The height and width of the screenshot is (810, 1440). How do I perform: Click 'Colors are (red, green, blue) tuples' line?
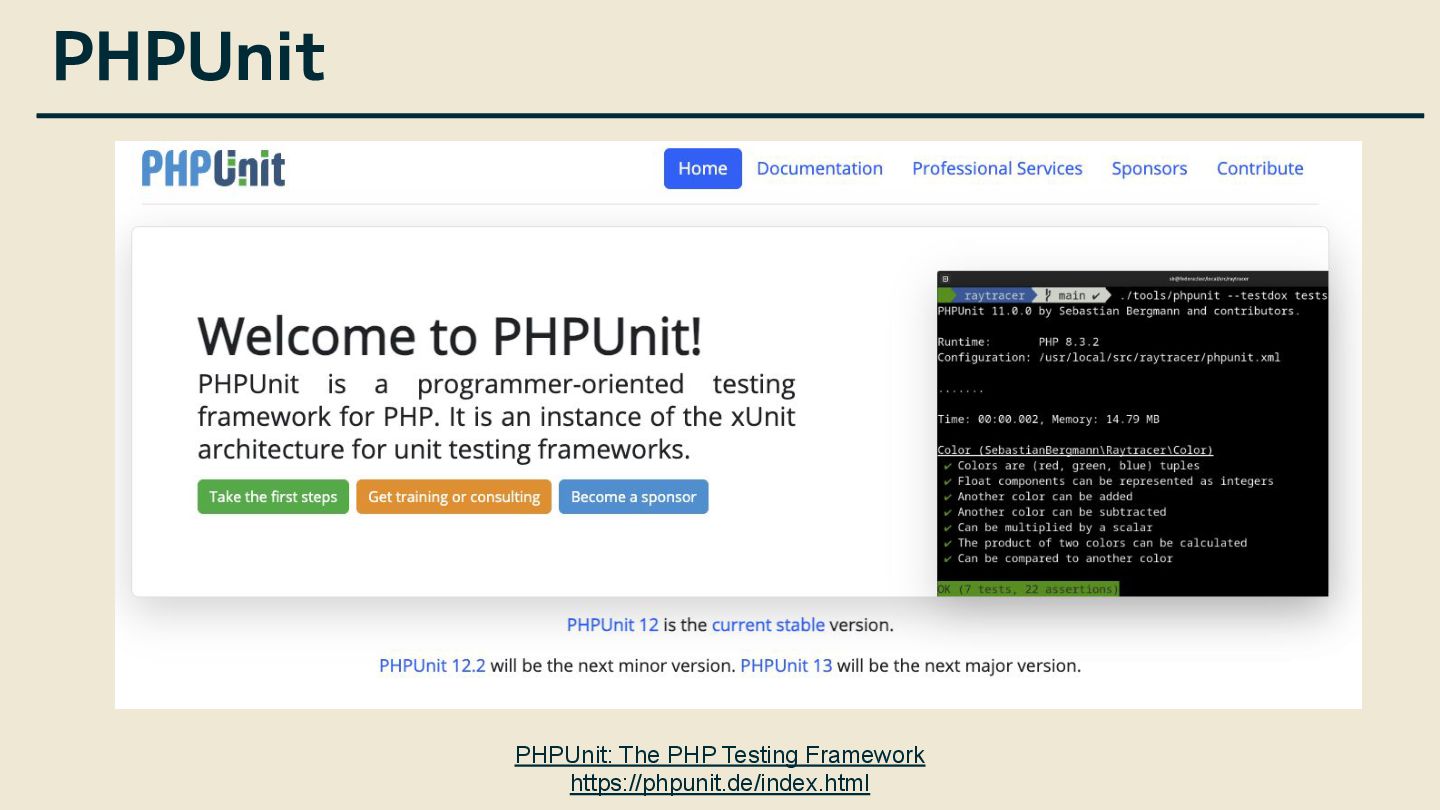point(1071,465)
